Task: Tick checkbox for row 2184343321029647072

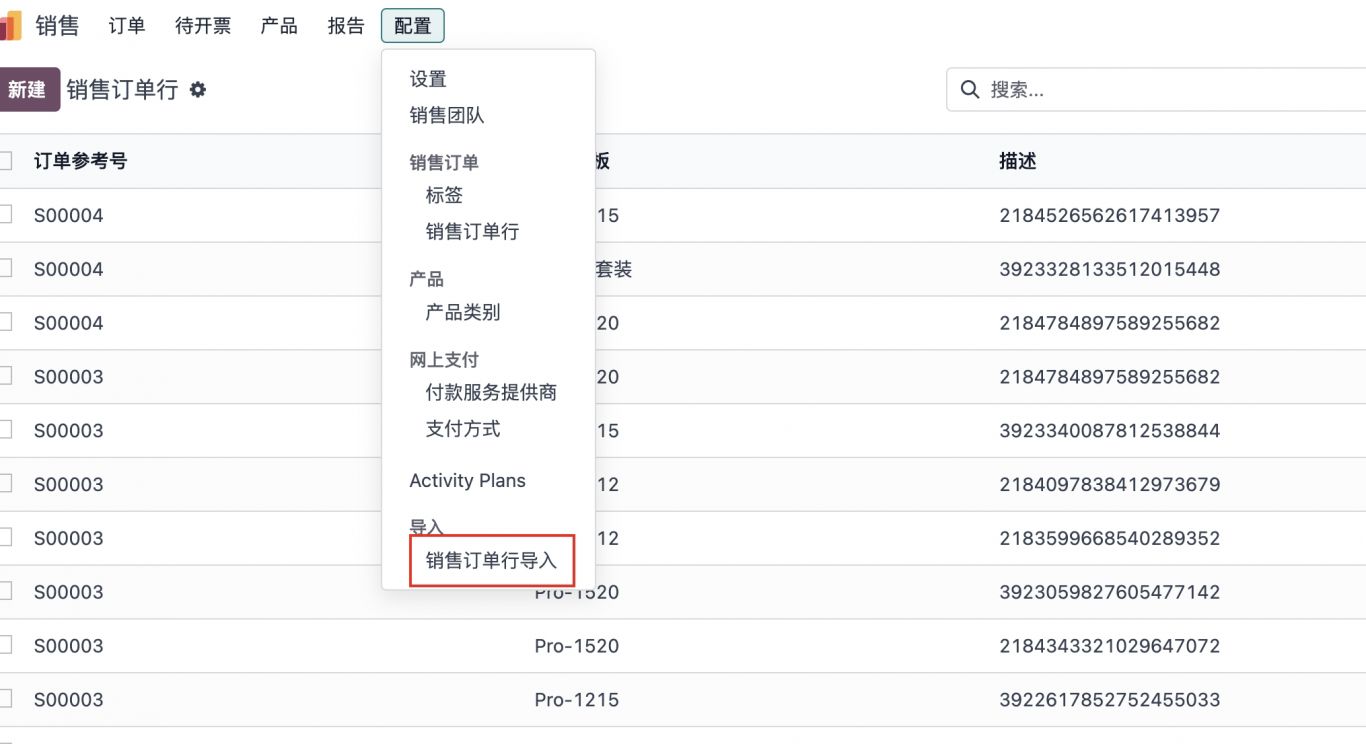Action: coord(4,645)
